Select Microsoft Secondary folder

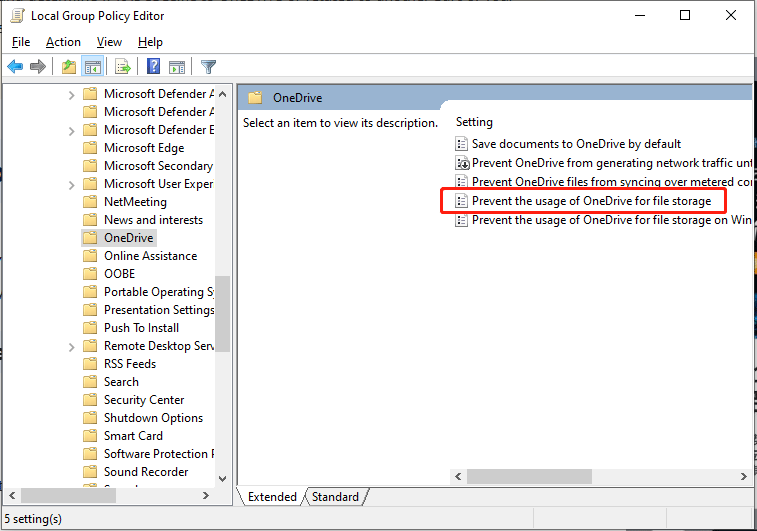(158, 166)
